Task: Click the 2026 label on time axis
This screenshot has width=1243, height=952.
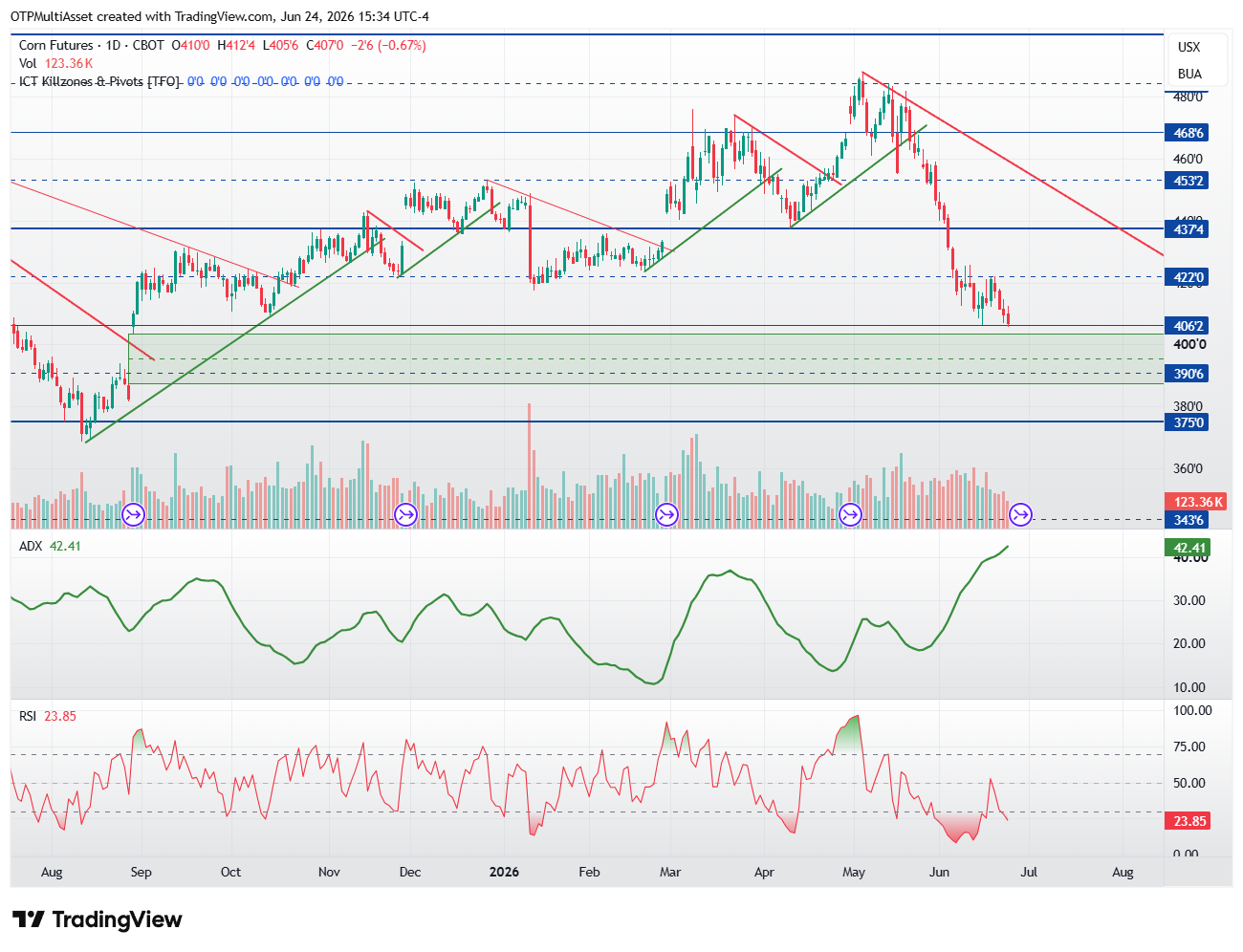Action: point(504,872)
